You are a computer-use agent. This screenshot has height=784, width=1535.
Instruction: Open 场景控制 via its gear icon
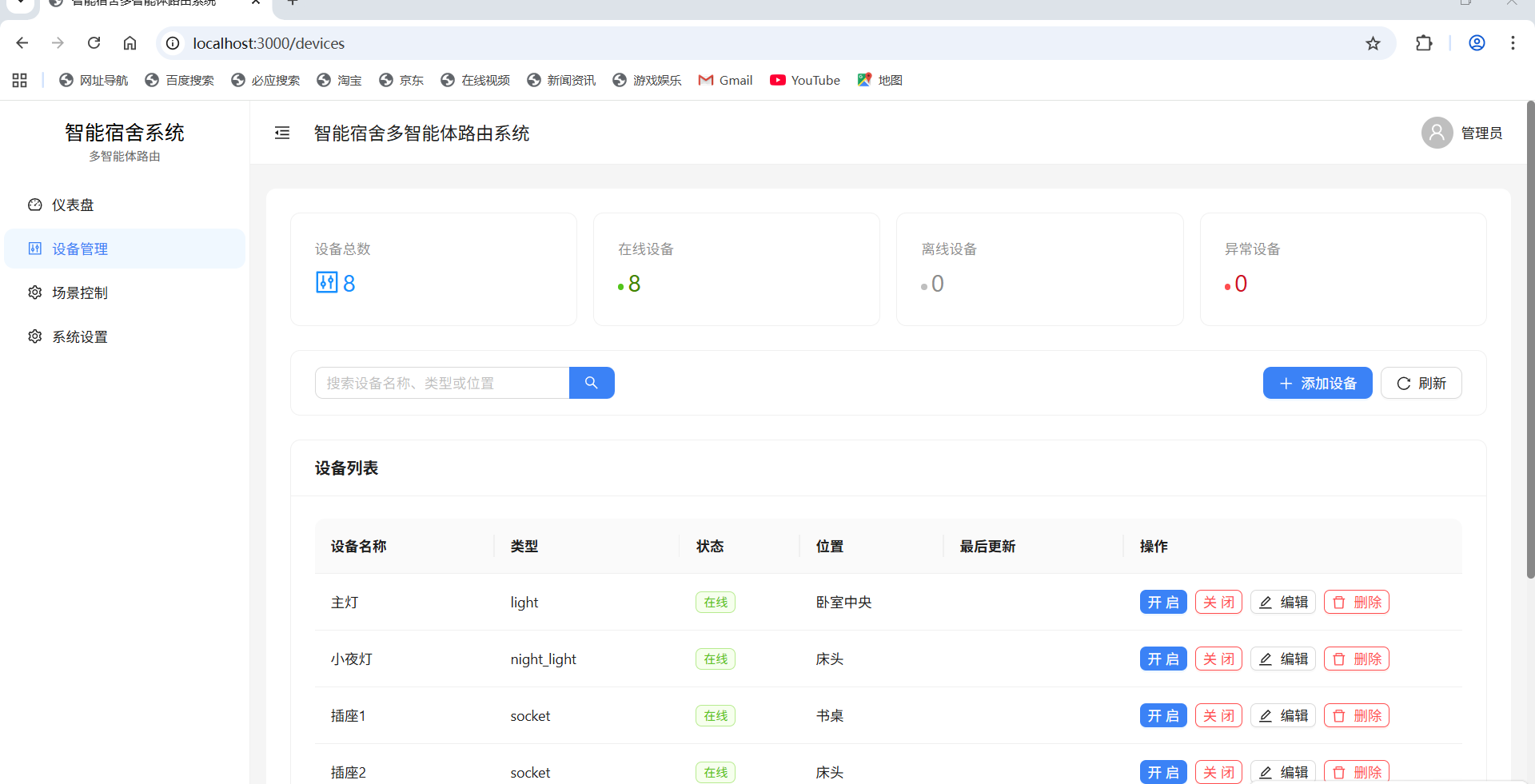(x=35, y=293)
